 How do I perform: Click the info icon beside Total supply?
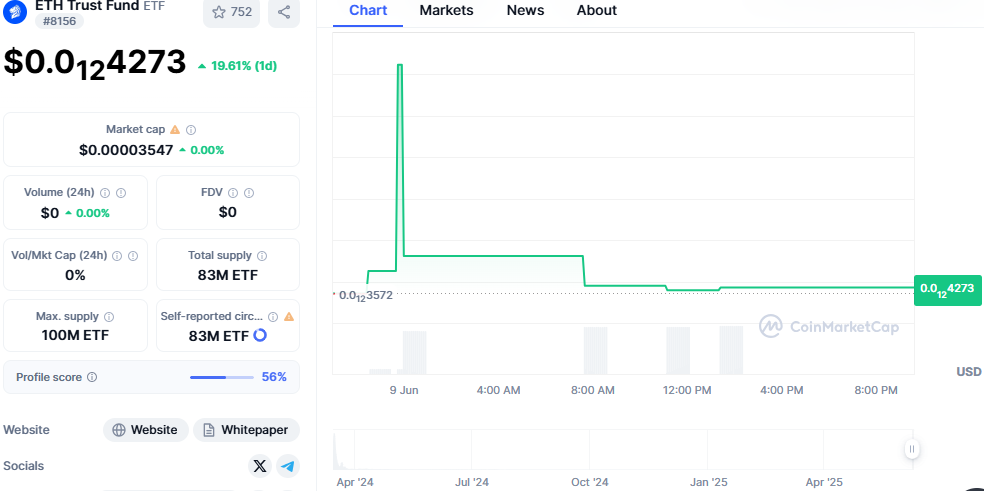tap(262, 256)
